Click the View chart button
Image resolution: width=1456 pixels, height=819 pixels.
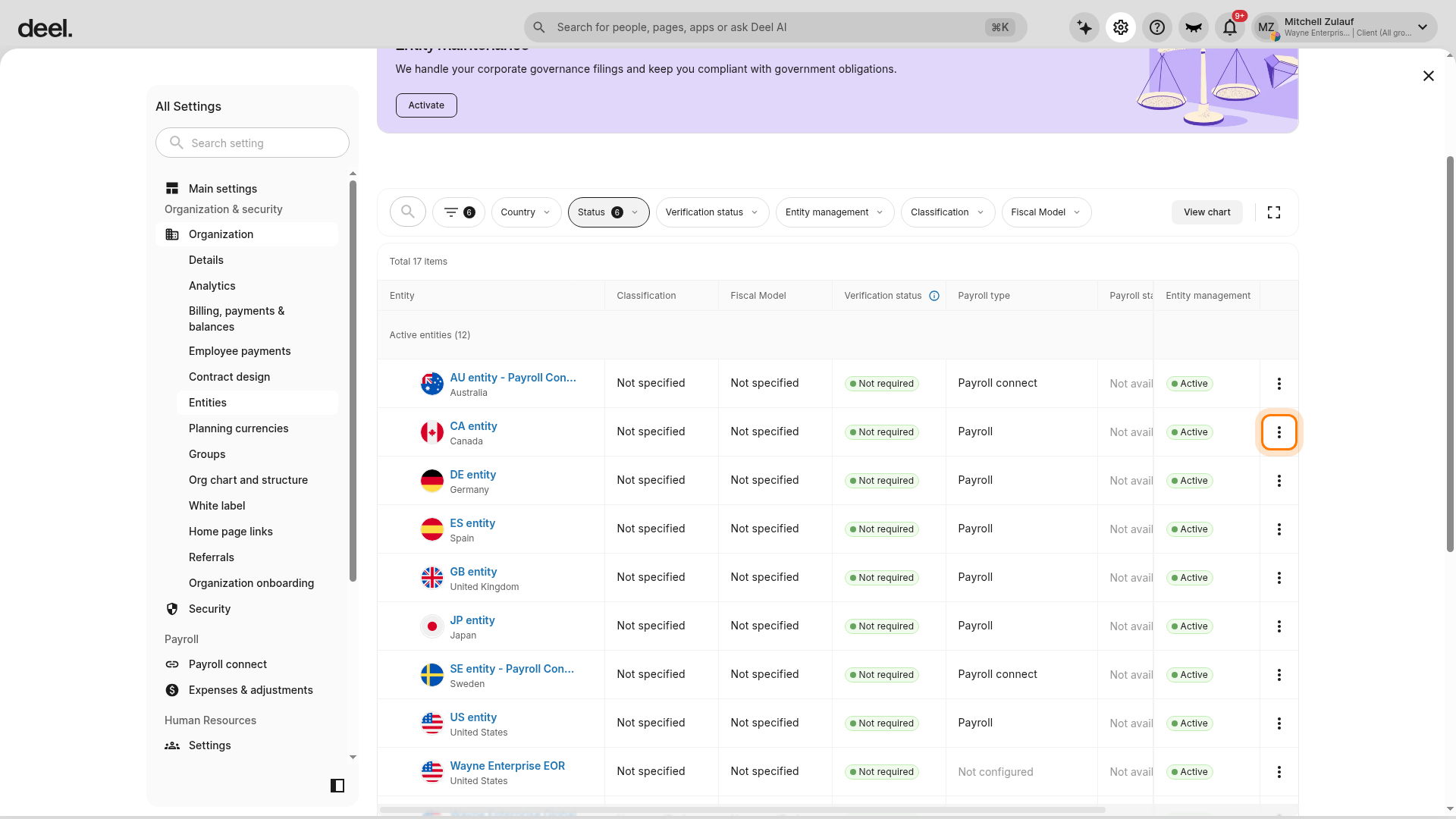coord(1207,212)
